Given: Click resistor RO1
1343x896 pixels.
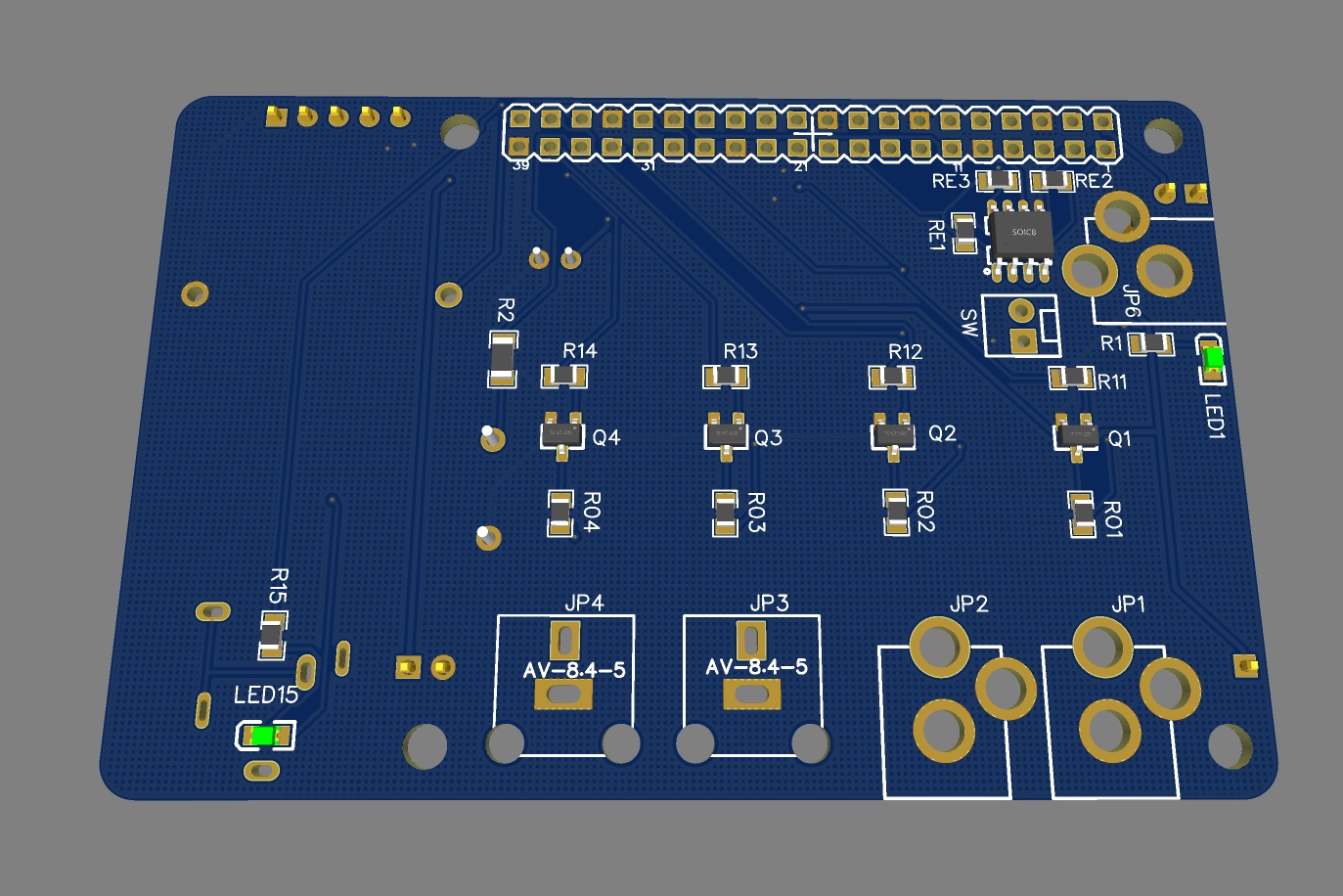Looking at the screenshot, I should tap(1082, 515).
